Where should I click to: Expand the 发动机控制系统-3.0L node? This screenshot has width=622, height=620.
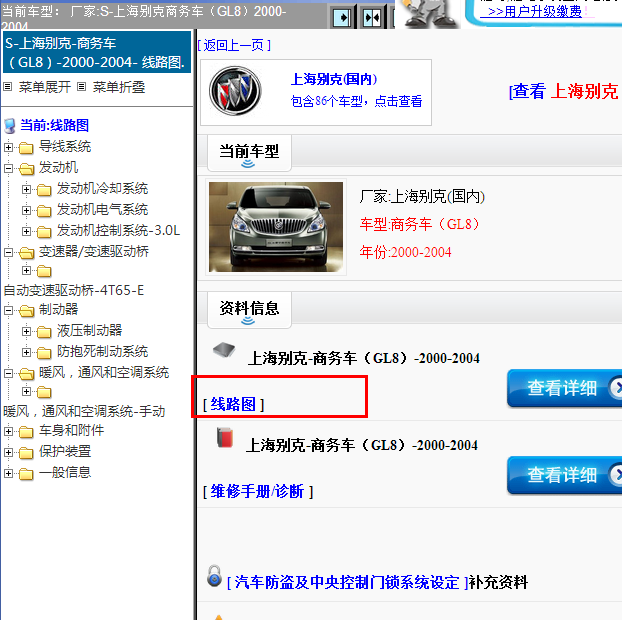click(x=26, y=231)
